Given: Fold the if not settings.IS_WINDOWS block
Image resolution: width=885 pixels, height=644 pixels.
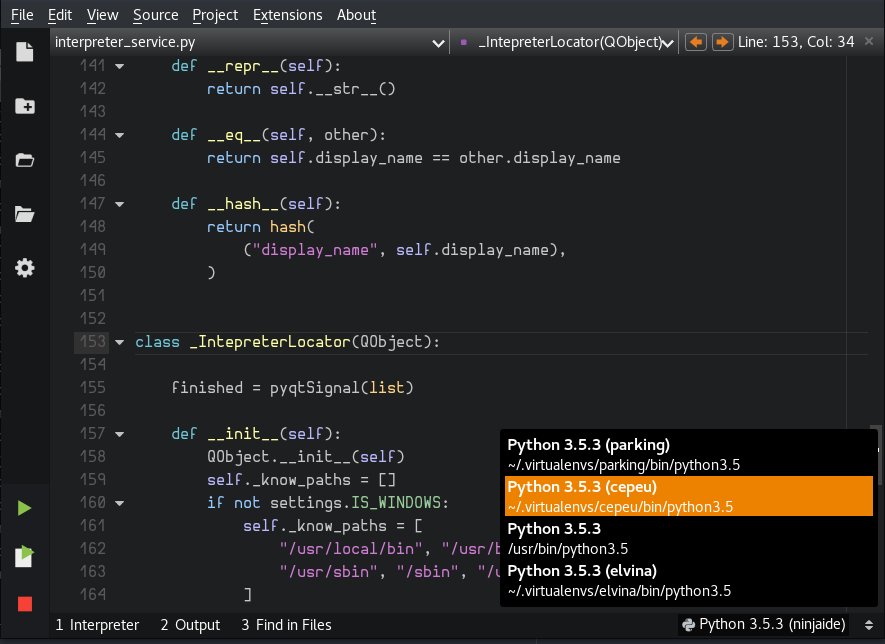Looking at the screenshot, I should click(120, 503).
